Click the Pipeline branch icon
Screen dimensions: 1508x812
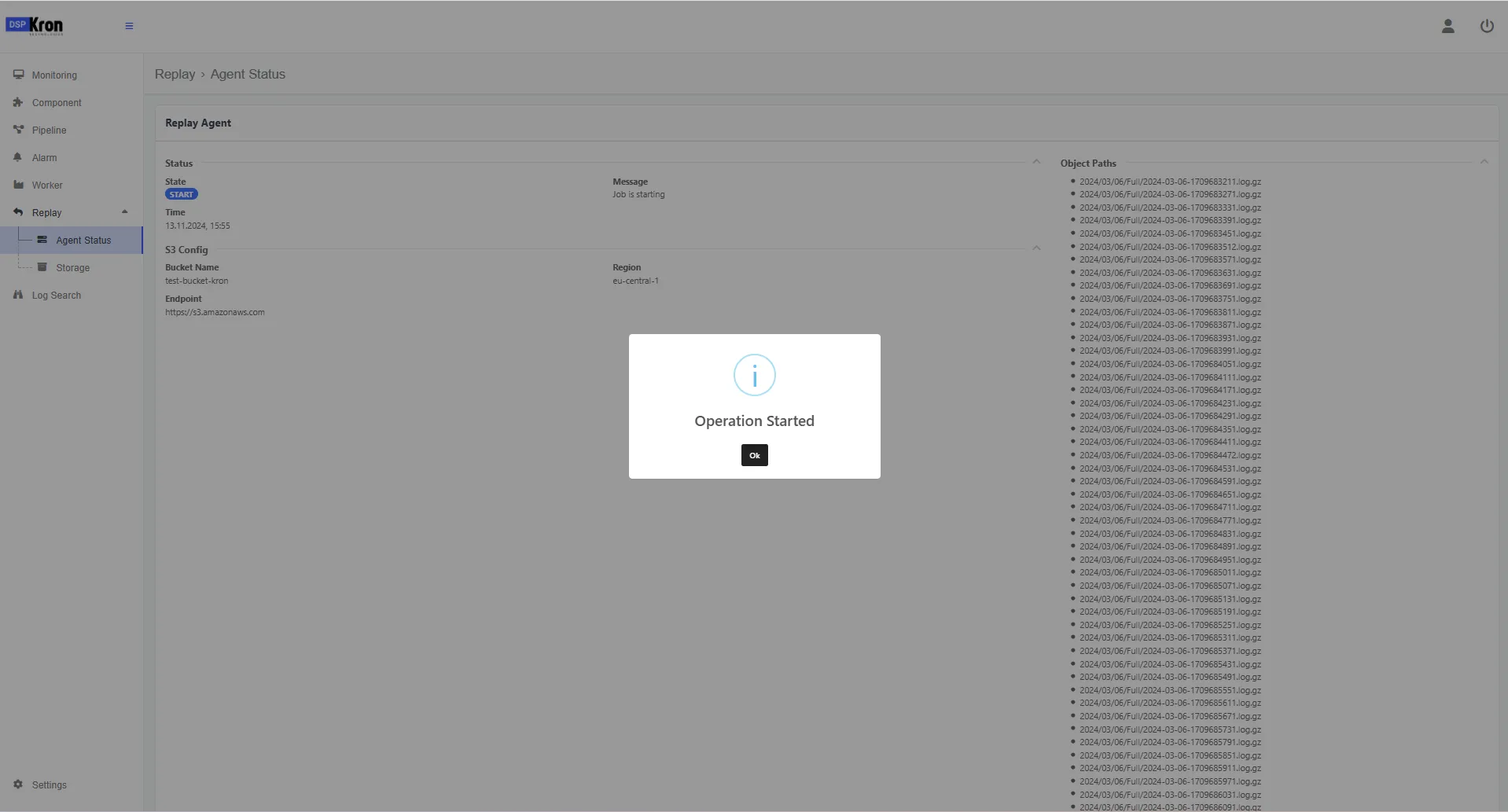point(18,130)
